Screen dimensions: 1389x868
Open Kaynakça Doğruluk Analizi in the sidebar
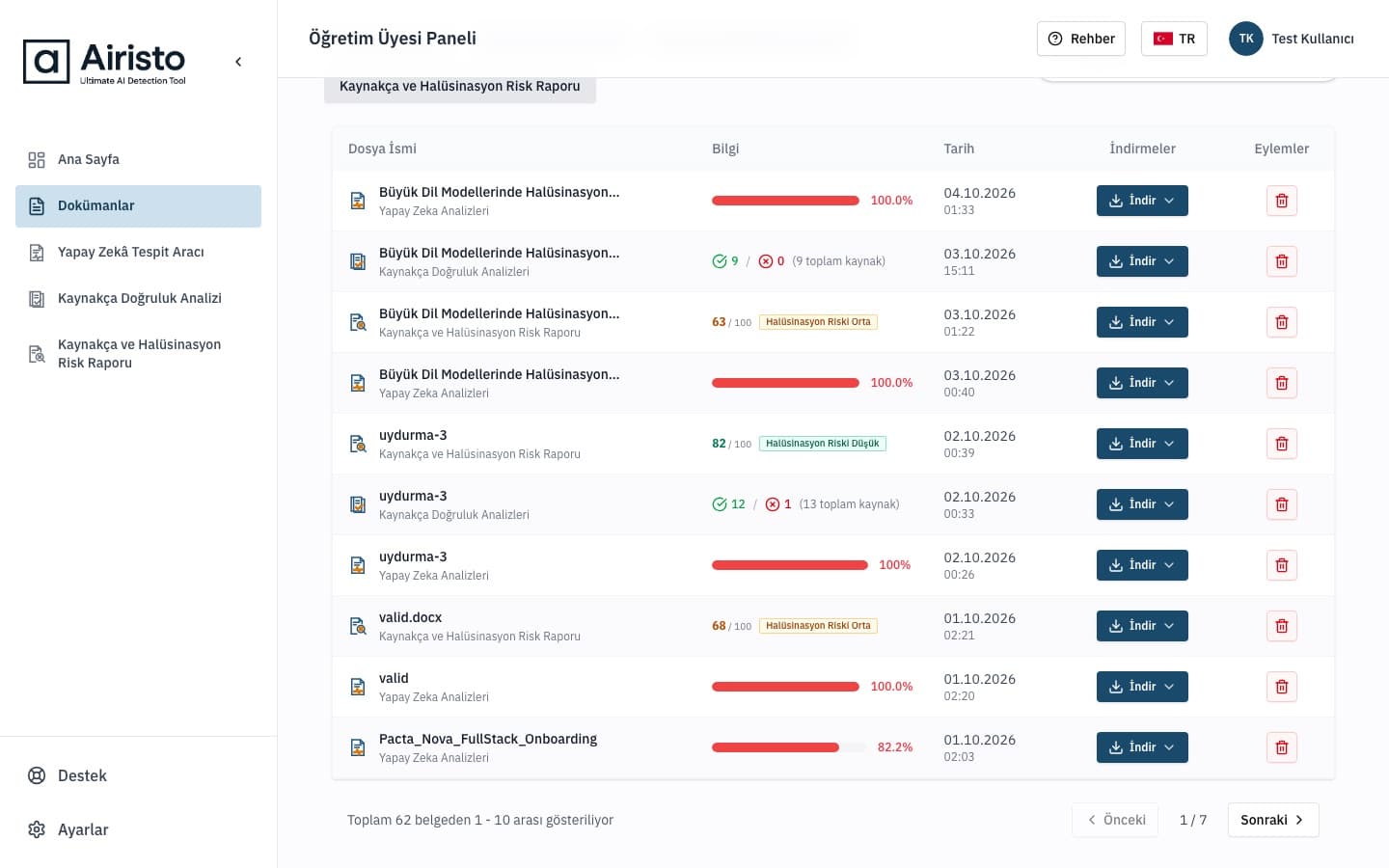(138, 299)
